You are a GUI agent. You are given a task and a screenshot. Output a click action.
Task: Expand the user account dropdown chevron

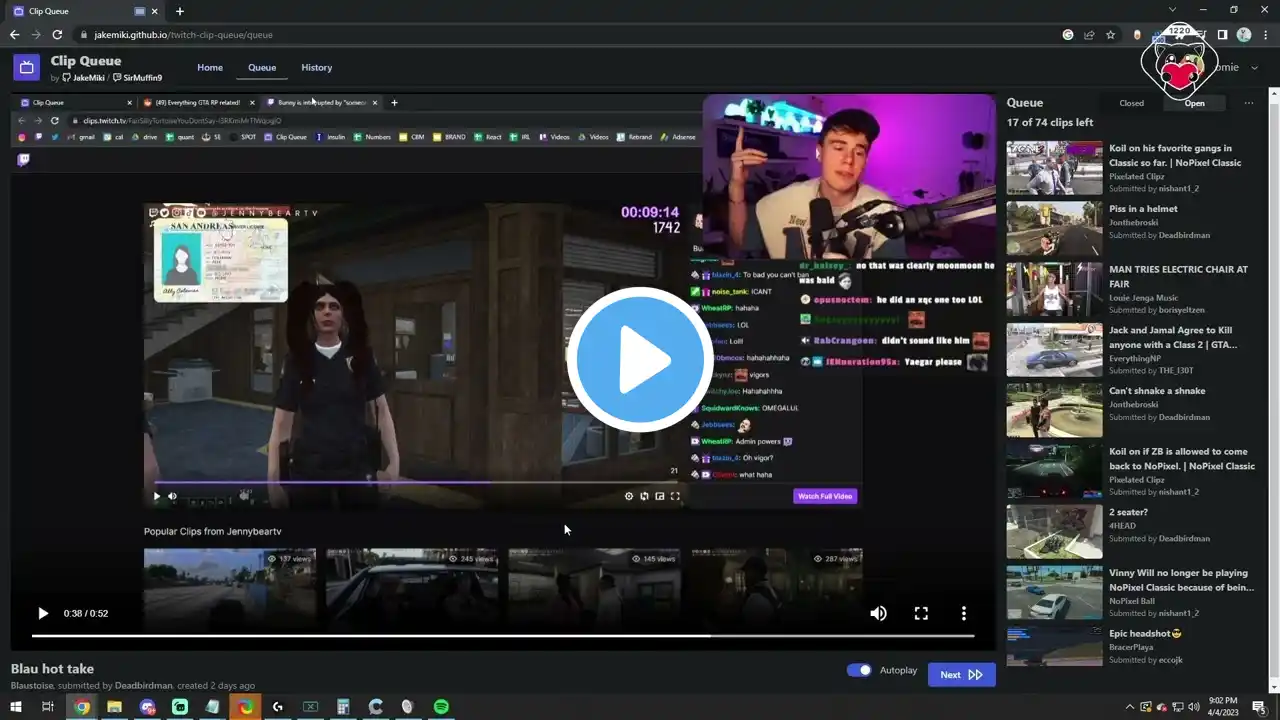[1256, 68]
